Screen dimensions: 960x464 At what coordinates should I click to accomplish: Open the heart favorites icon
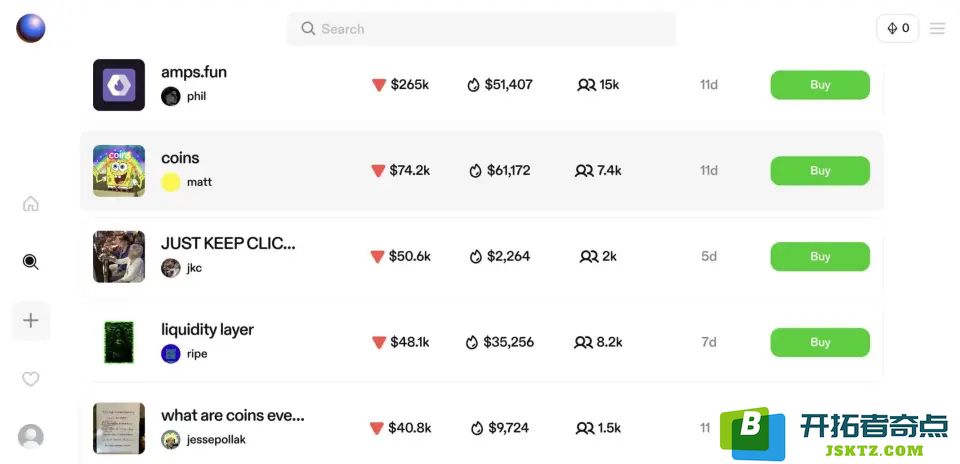pyautogui.click(x=31, y=379)
